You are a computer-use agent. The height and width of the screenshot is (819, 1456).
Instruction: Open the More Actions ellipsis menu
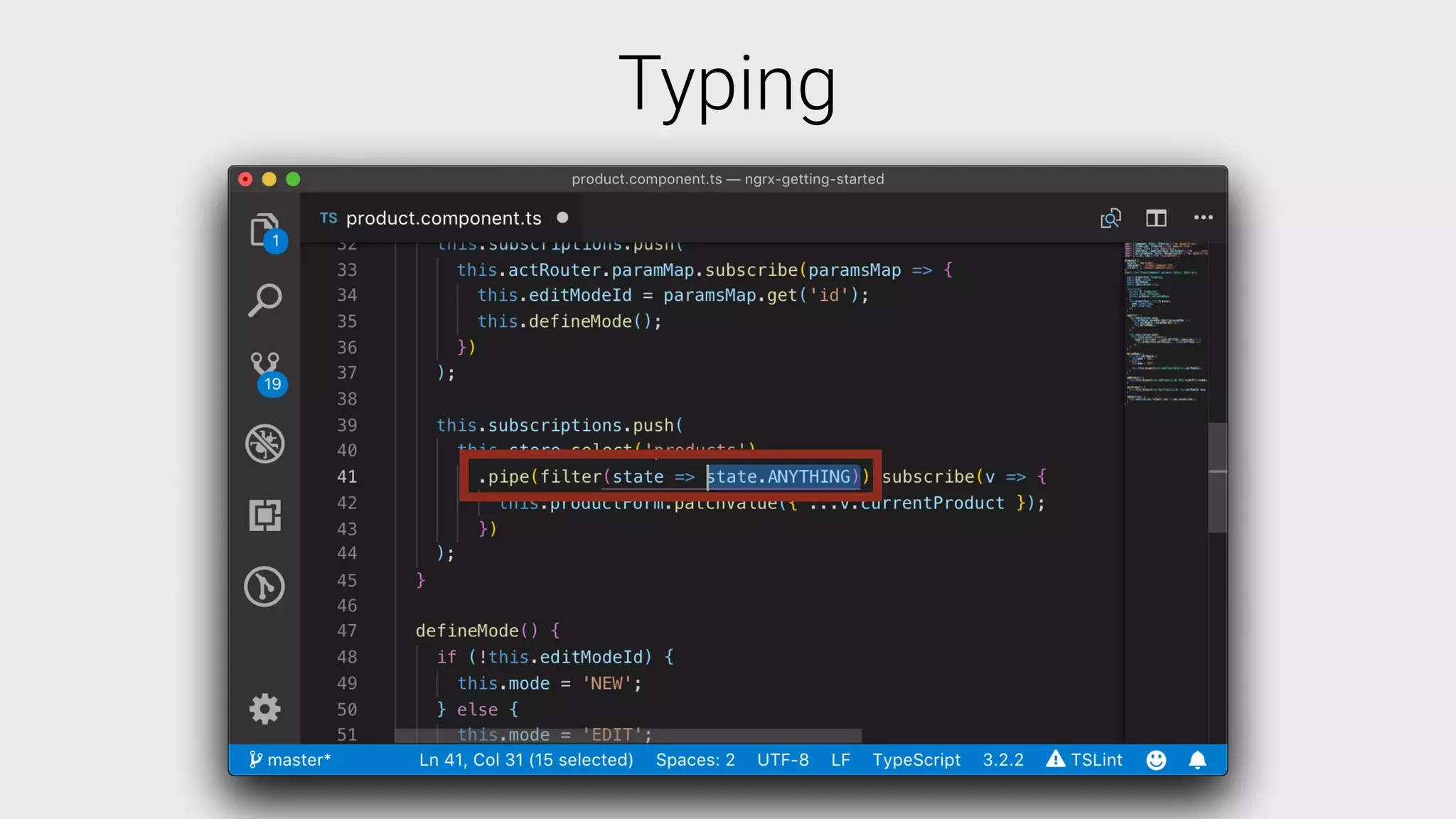tap(1203, 218)
